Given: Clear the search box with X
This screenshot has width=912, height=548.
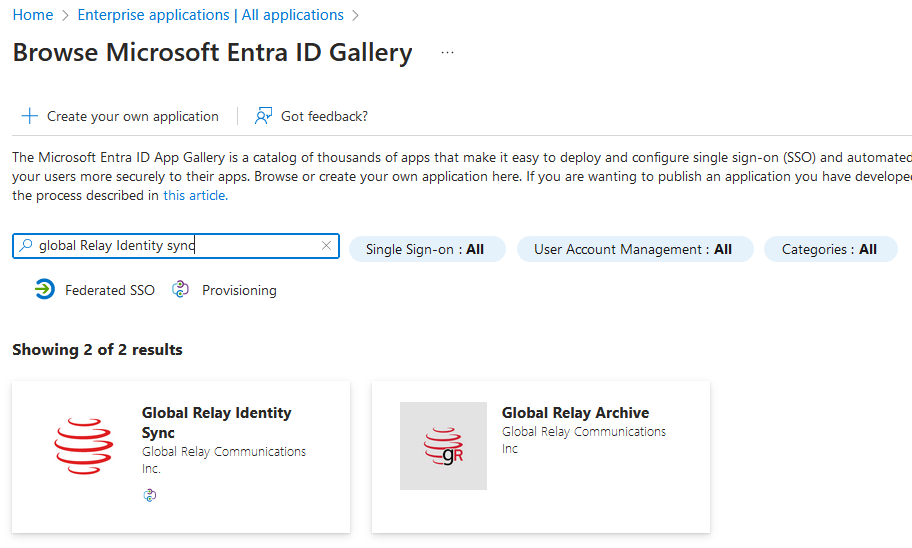Looking at the screenshot, I should click(x=326, y=245).
